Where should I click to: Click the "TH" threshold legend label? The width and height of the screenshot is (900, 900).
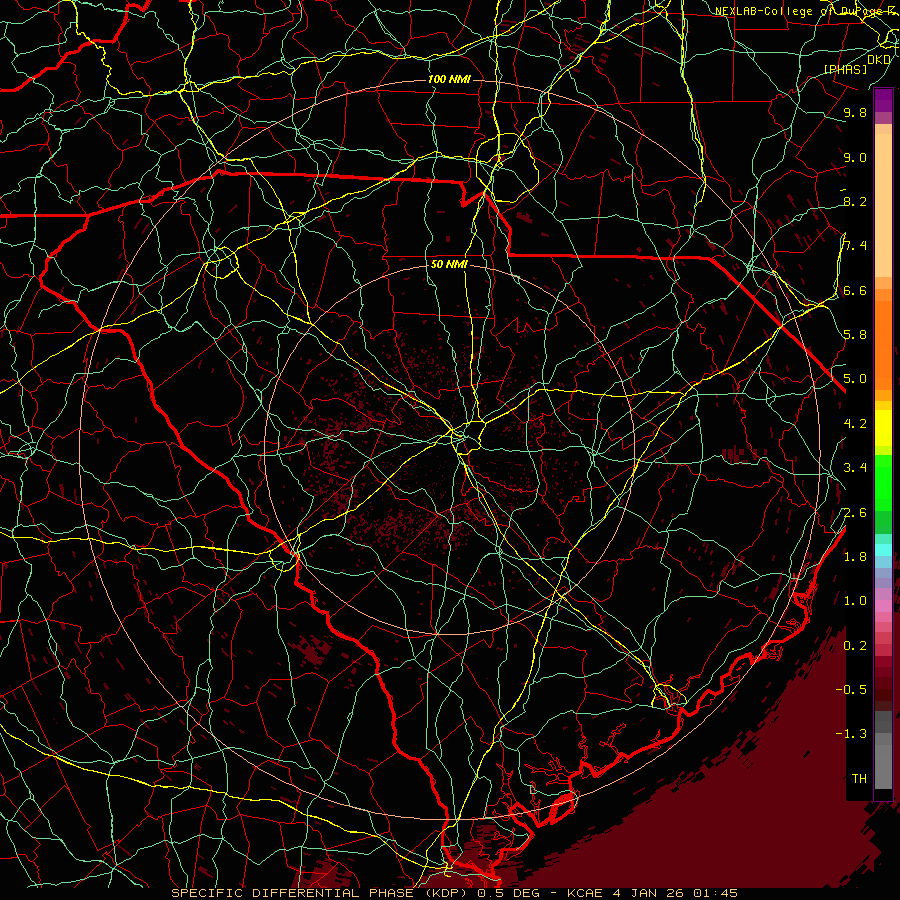point(859,779)
